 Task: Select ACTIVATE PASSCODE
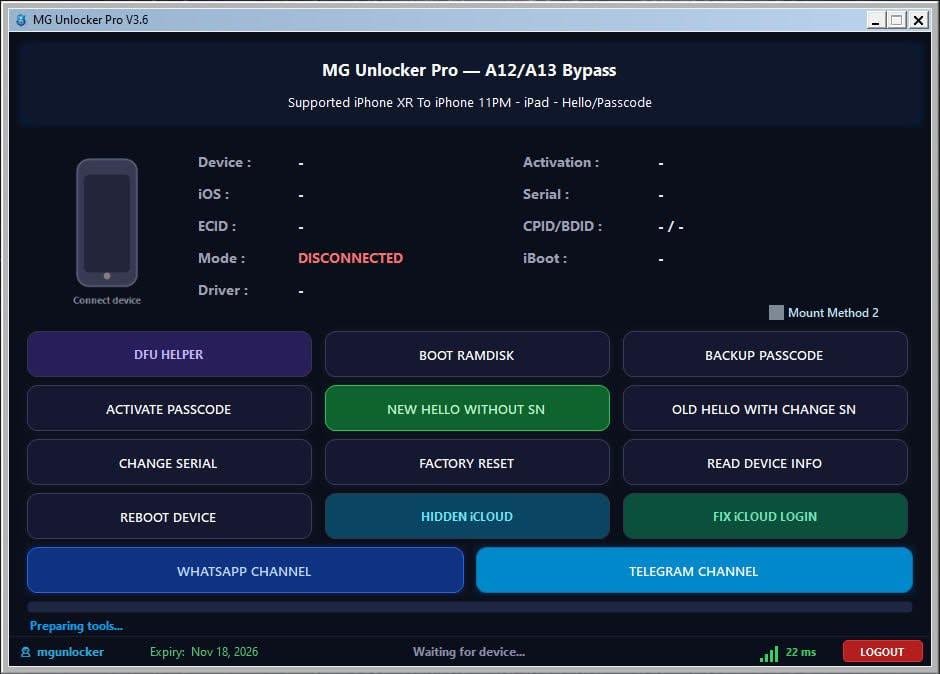[169, 408]
